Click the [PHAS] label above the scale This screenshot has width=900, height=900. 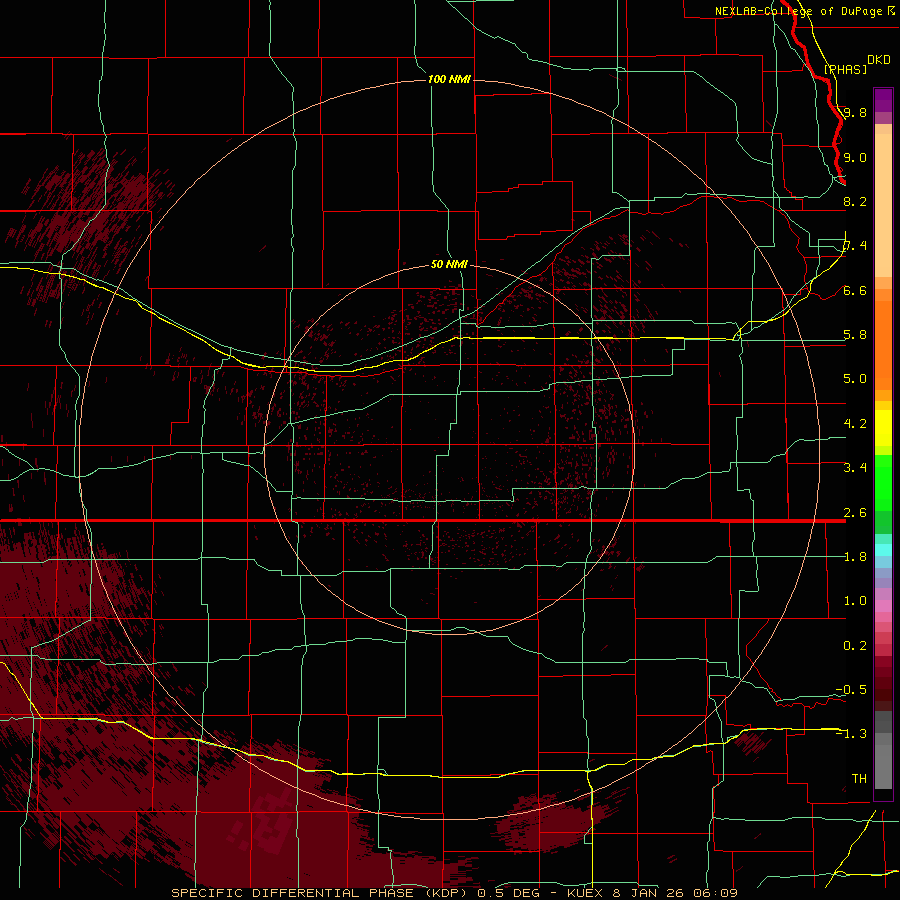[845, 69]
